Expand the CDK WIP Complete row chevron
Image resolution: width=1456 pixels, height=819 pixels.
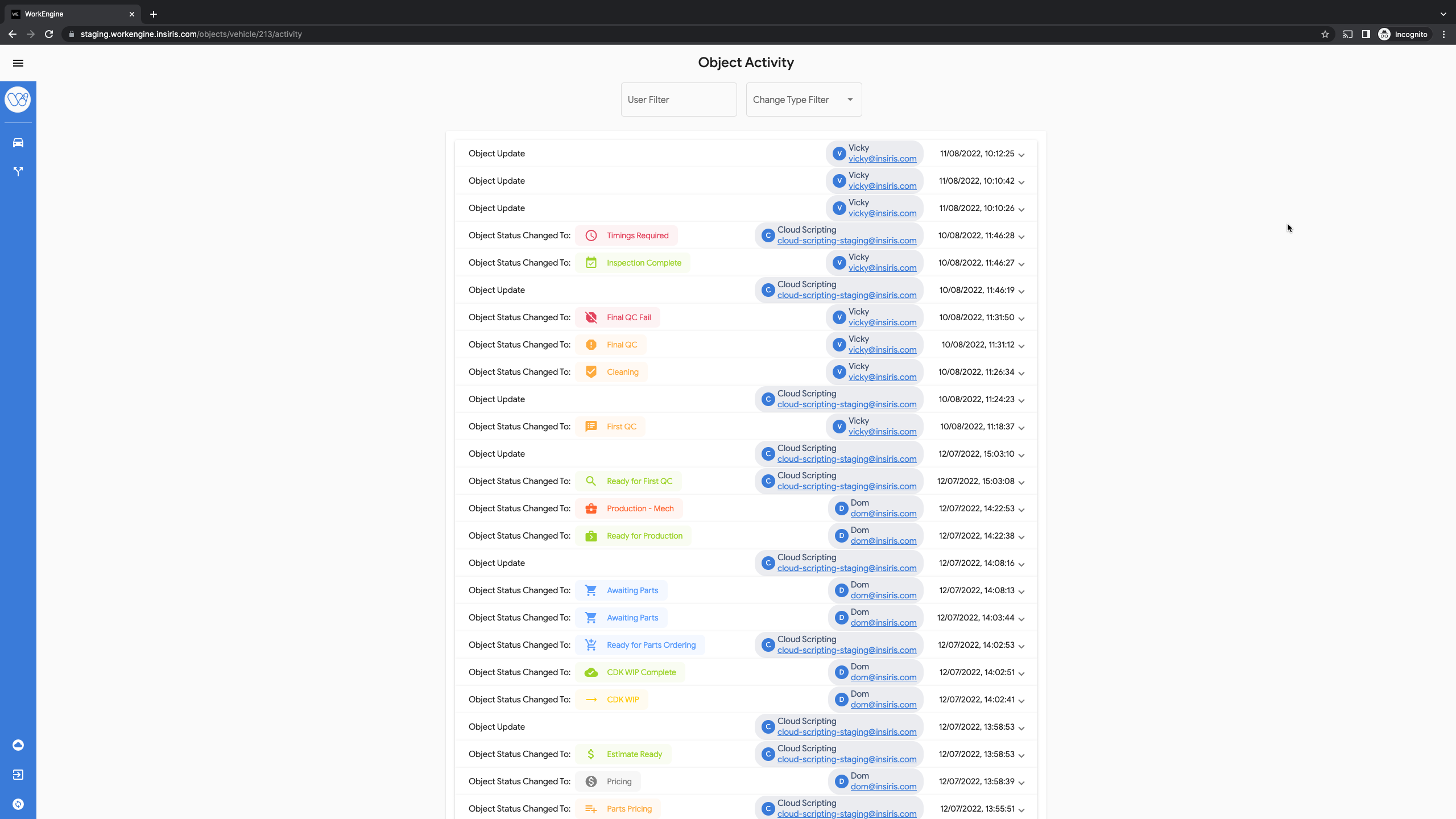pyautogui.click(x=1021, y=673)
